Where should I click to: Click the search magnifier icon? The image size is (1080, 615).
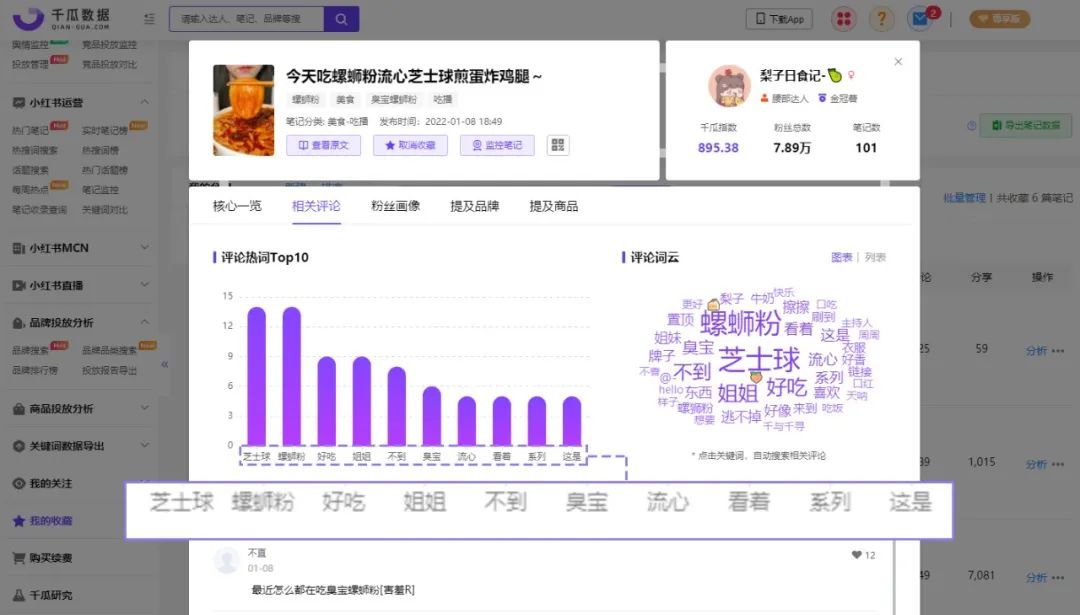pyautogui.click(x=340, y=19)
